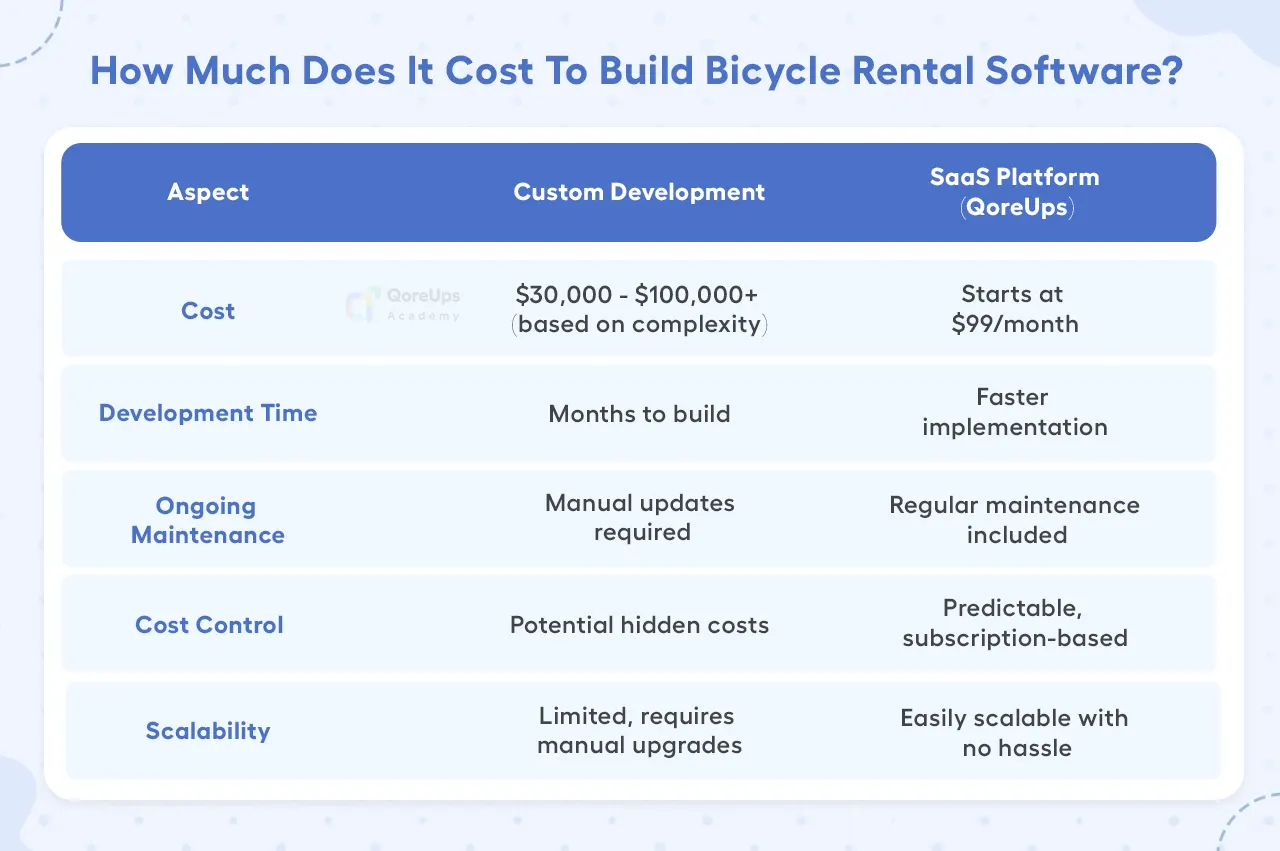1280x851 pixels.
Task: Click the "Predictable, subscription-based" cell
Action: point(1014,623)
